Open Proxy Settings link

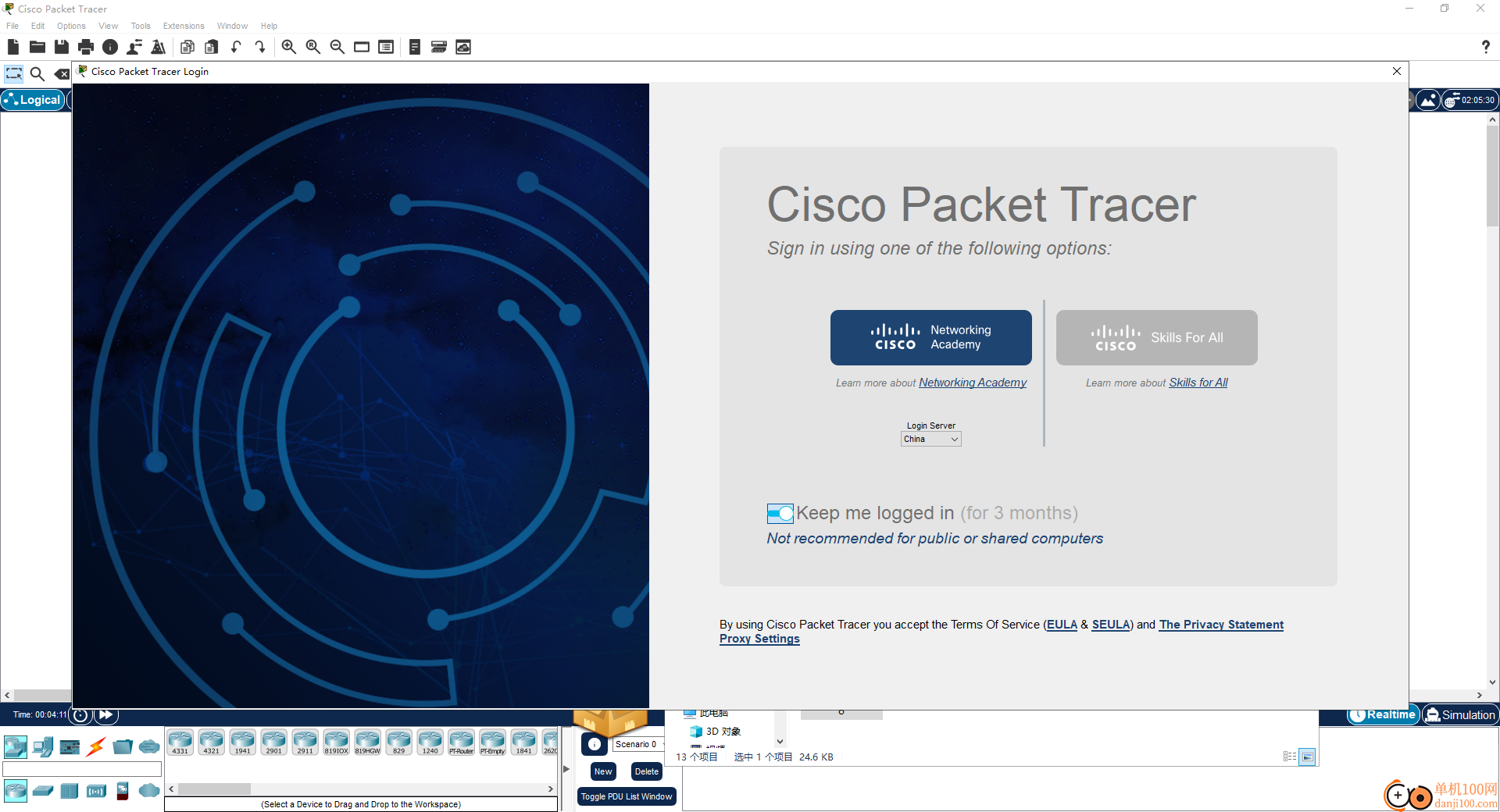click(x=759, y=639)
